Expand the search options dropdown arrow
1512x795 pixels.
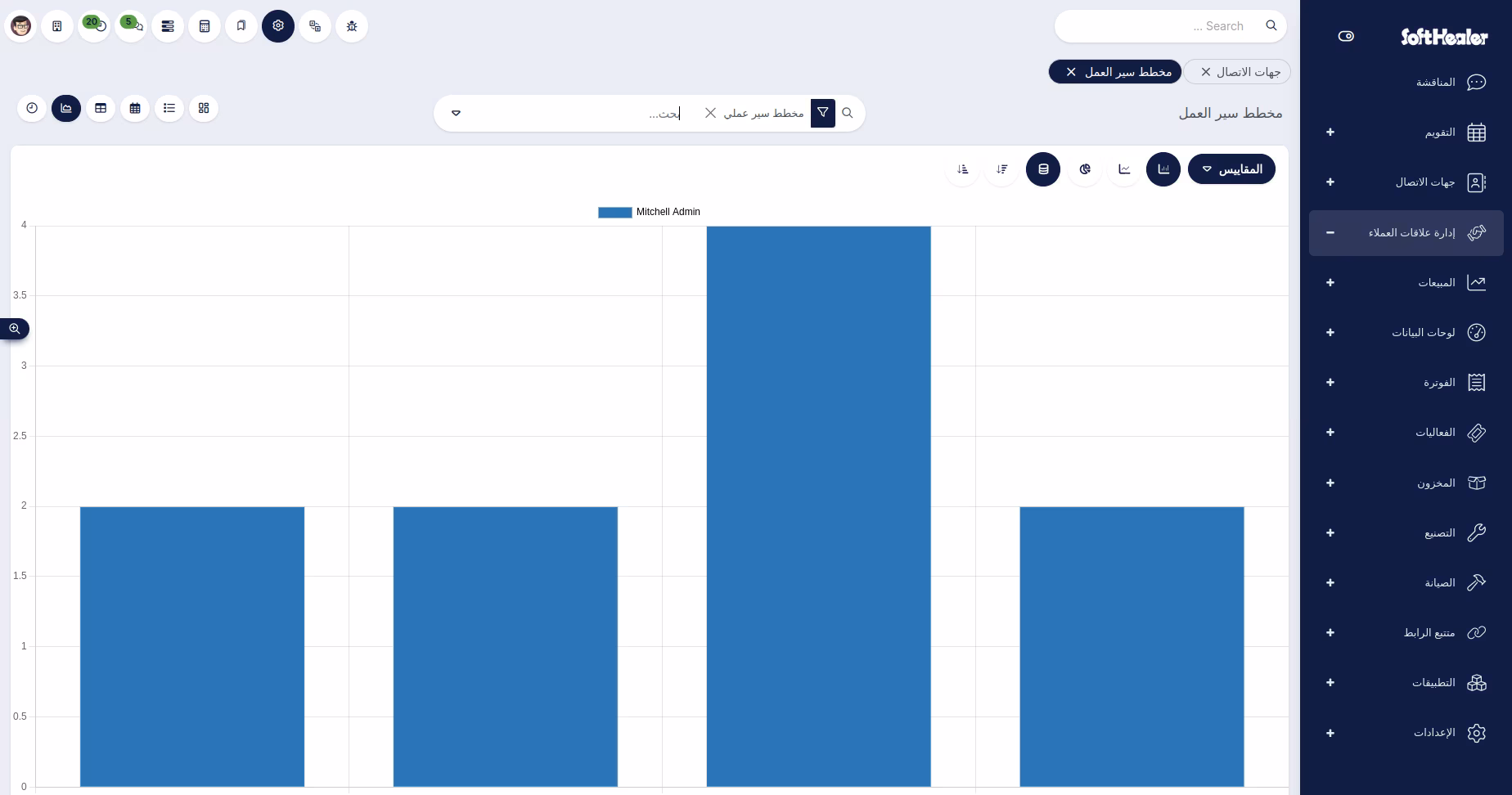pos(457,113)
